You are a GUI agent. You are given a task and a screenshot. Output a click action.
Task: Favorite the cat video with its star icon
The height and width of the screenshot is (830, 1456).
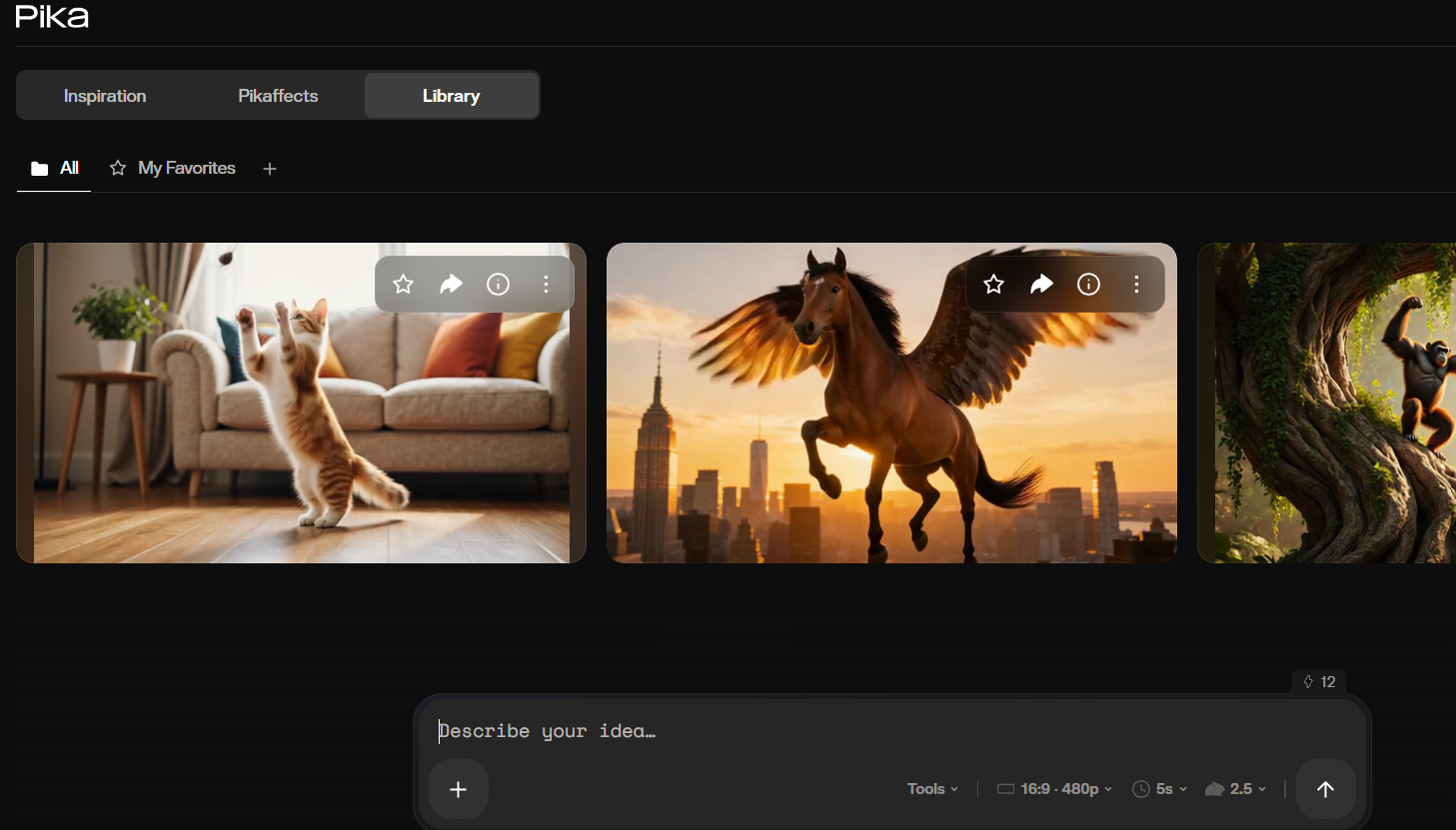pos(403,285)
